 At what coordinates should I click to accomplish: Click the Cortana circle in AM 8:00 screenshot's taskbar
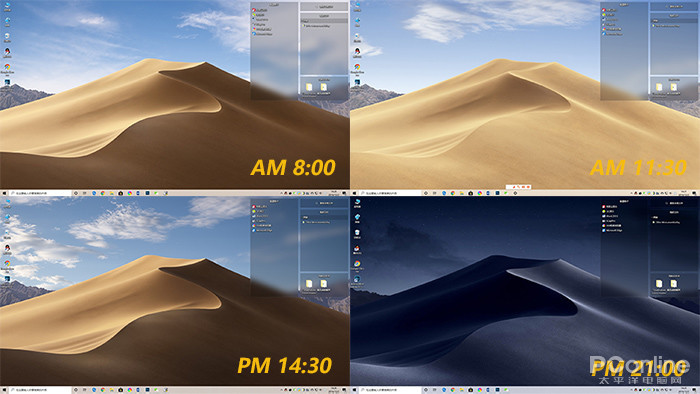76,193
